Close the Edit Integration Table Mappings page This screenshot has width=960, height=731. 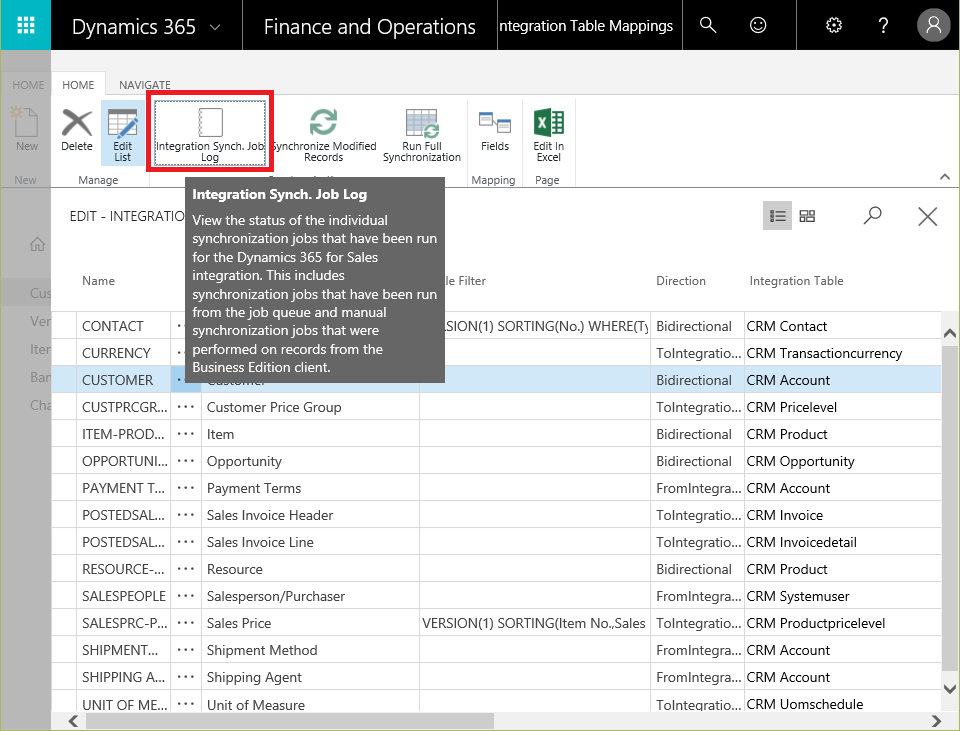pos(928,216)
